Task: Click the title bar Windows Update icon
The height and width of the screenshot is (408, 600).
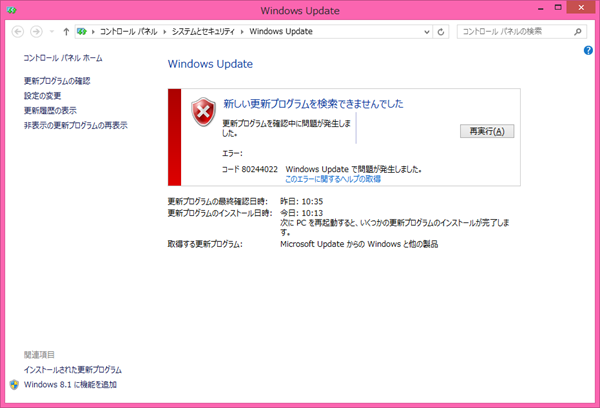Action: coord(11,10)
